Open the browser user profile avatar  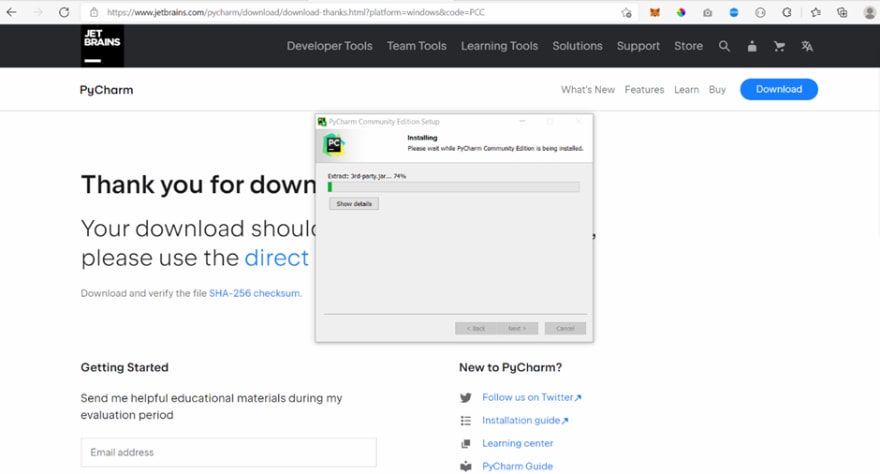coord(869,12)
